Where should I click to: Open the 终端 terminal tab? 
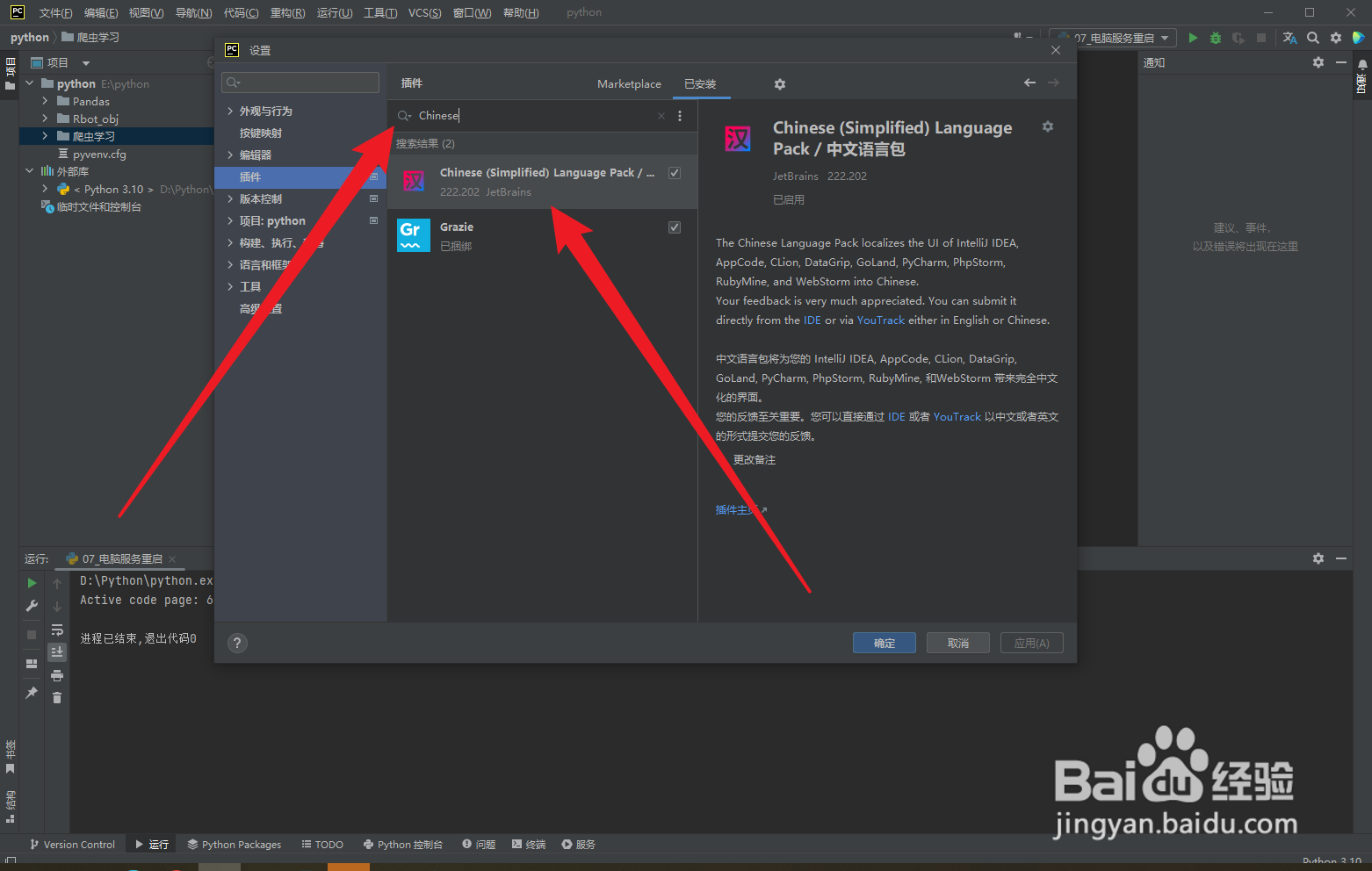(x=529, y=845)
